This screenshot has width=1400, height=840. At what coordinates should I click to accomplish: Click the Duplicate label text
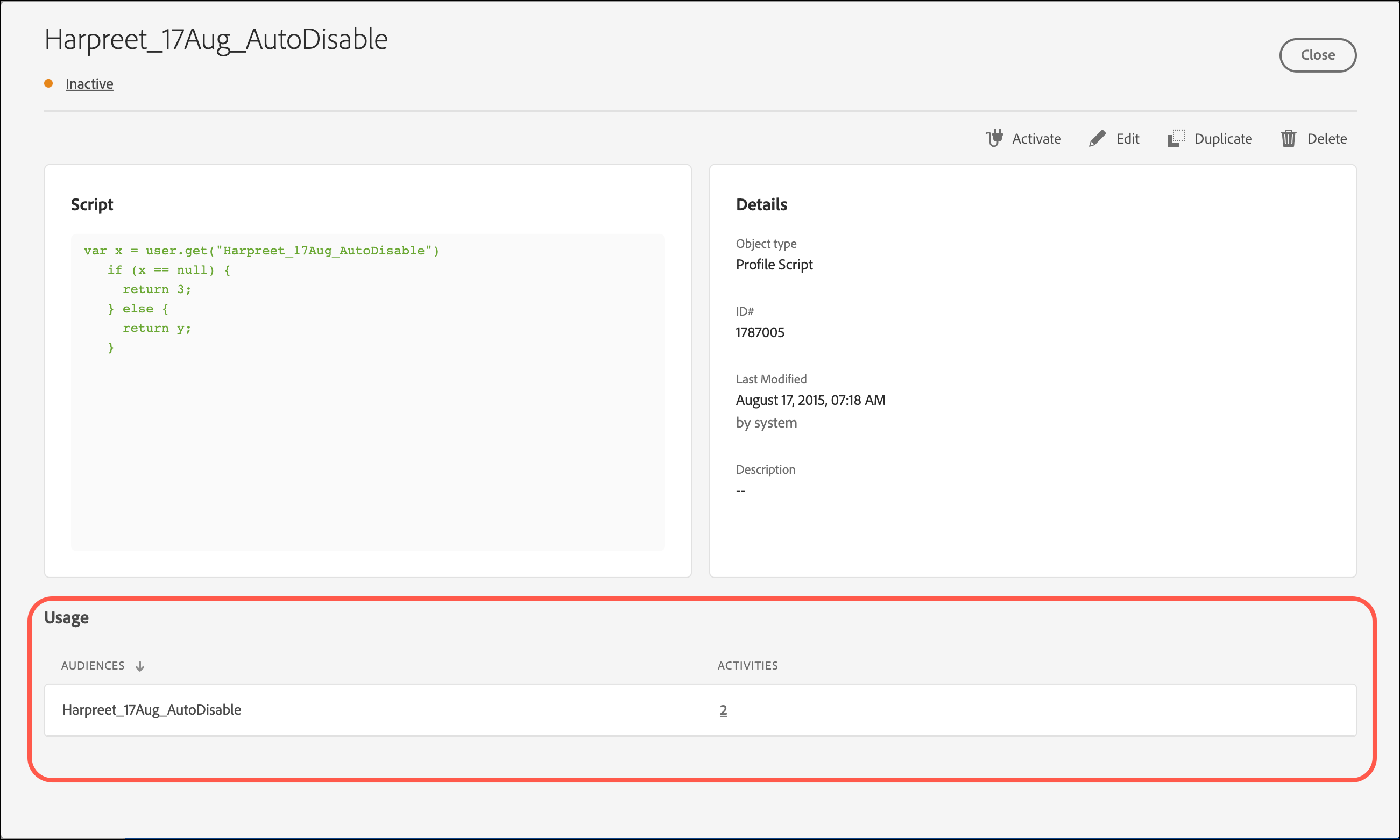(1223, 139)
